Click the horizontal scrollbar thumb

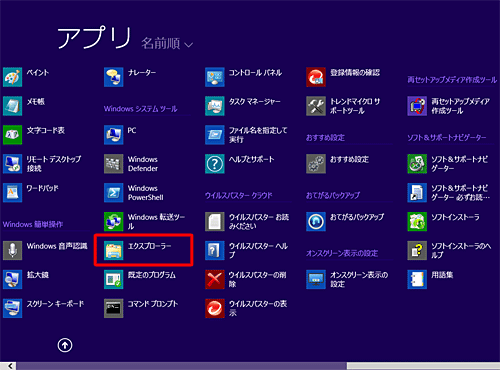(x=182, y=366)
